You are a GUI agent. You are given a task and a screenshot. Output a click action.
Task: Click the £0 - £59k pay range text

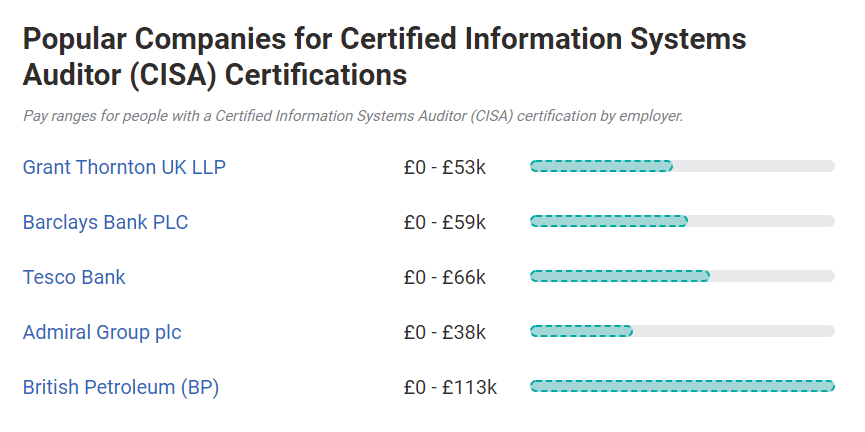click(x=445, y=222)
